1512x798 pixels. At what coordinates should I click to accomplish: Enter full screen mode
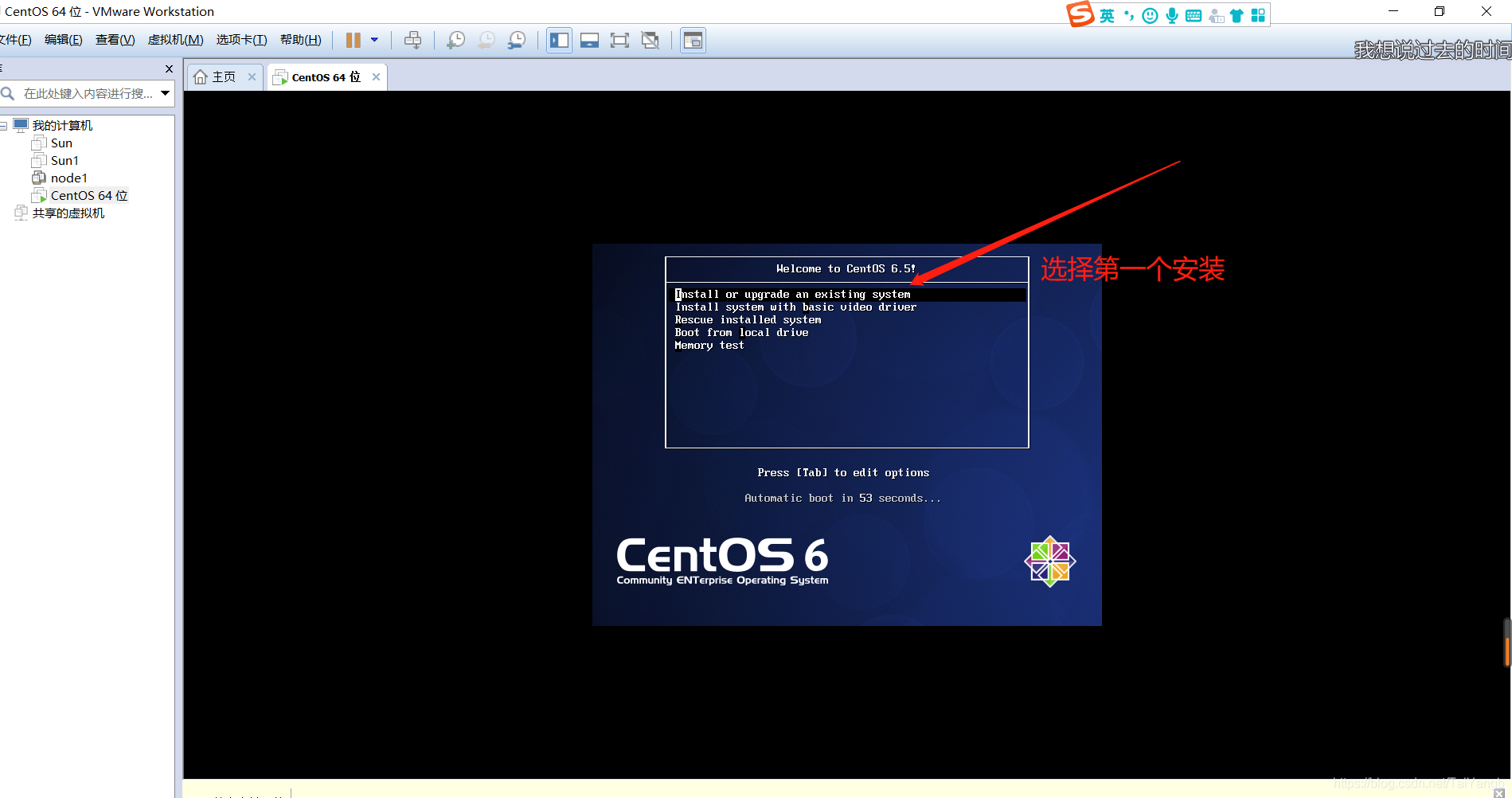pos(619,40)
